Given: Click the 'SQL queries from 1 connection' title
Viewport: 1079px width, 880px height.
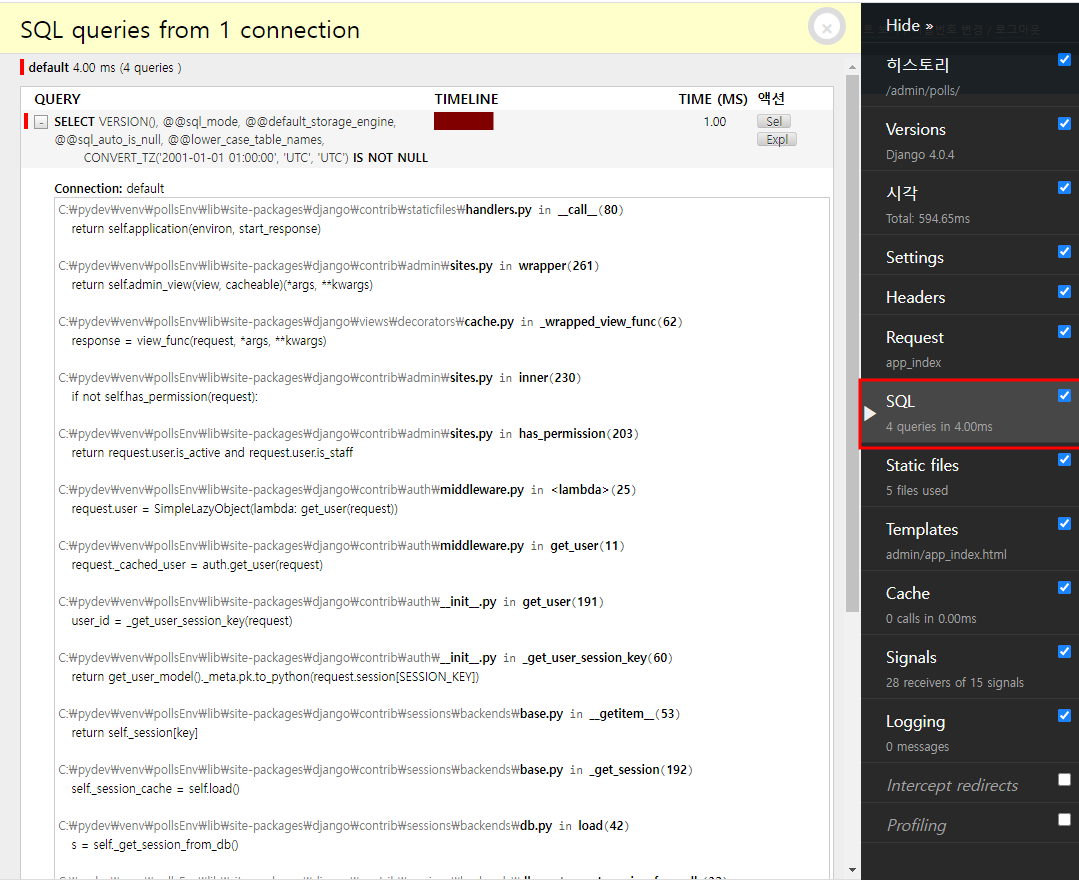Looking at the screenshot, I should (x=190, y=30).
